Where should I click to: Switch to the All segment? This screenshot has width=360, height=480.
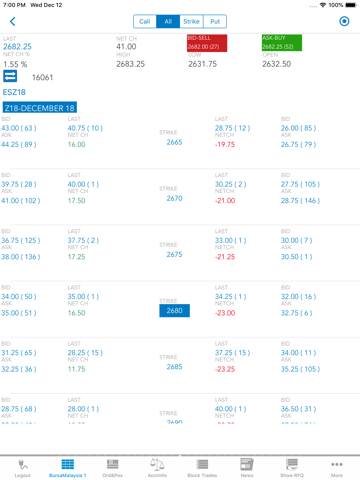click(x=168, y=21)
